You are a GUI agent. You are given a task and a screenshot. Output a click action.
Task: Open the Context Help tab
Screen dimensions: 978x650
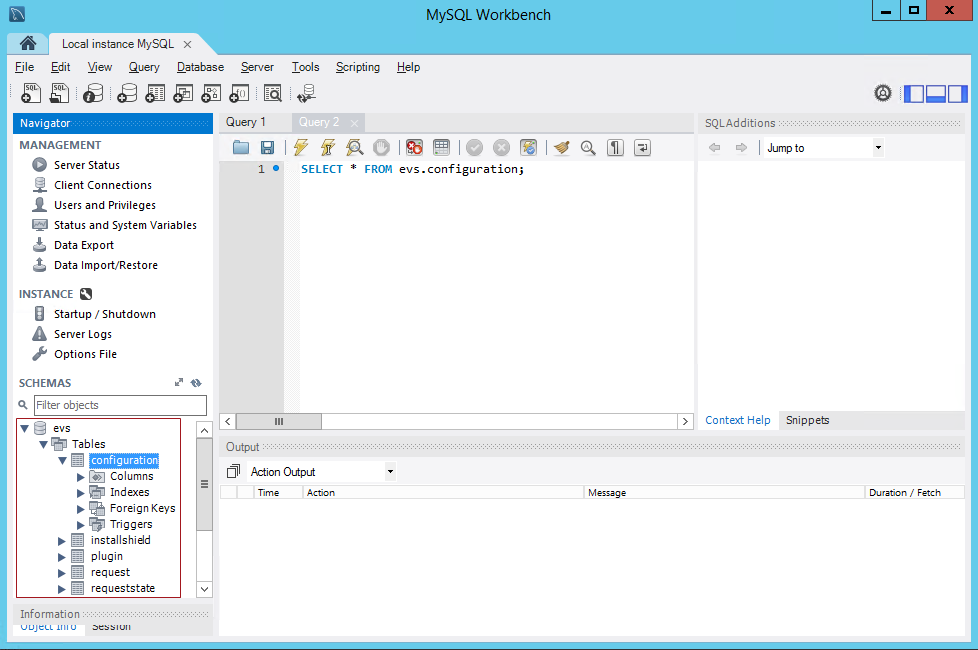click(738, 420)
